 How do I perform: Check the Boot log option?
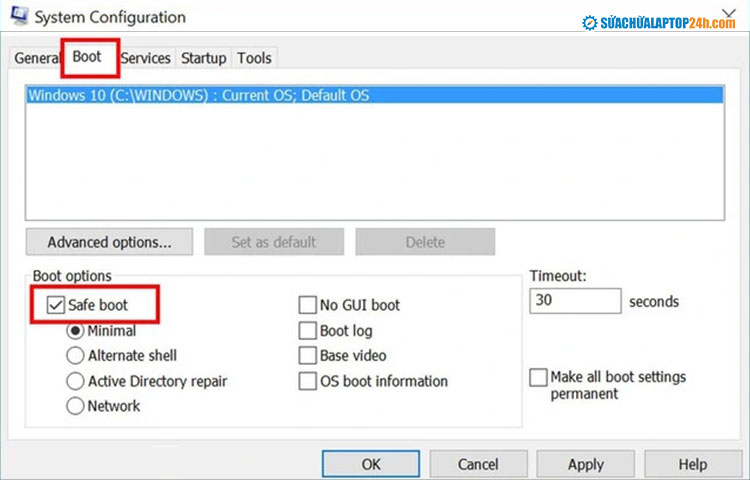point(308,330)
